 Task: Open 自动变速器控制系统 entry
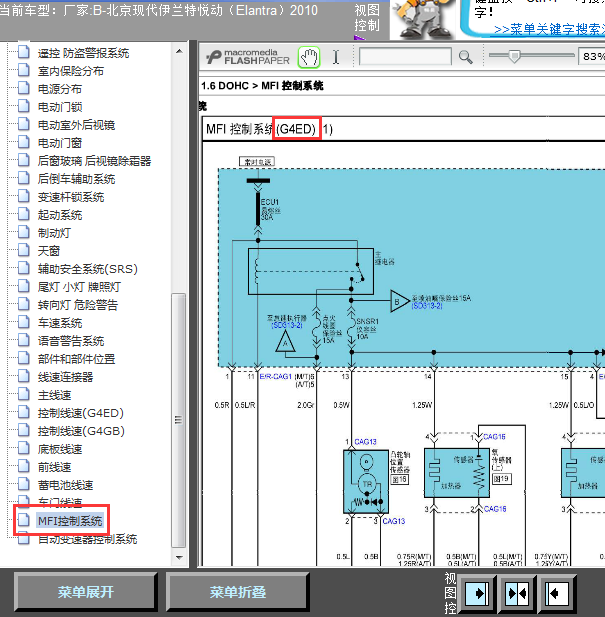point(87,539)
